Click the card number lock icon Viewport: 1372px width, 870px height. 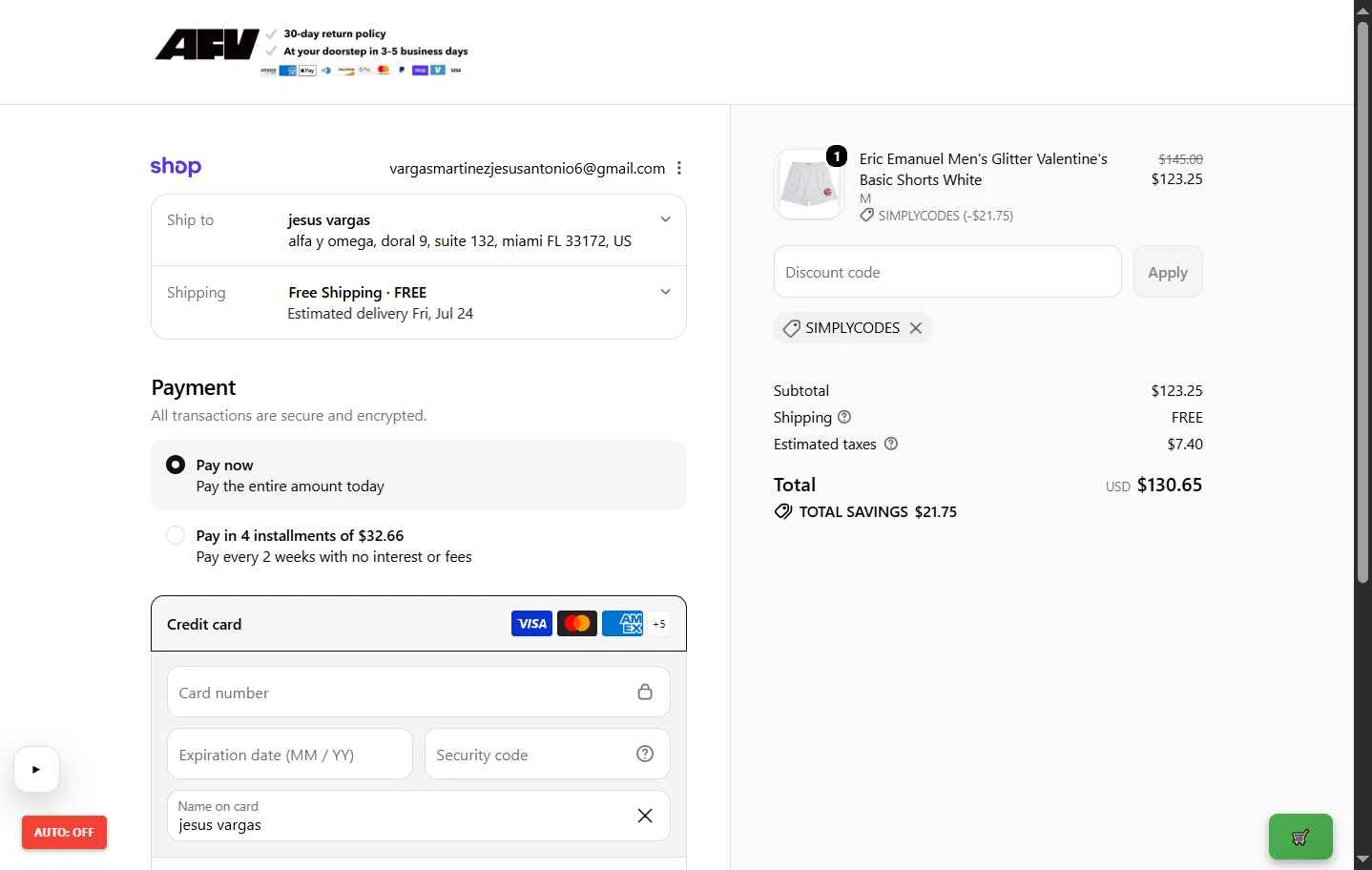coord(645,692)
